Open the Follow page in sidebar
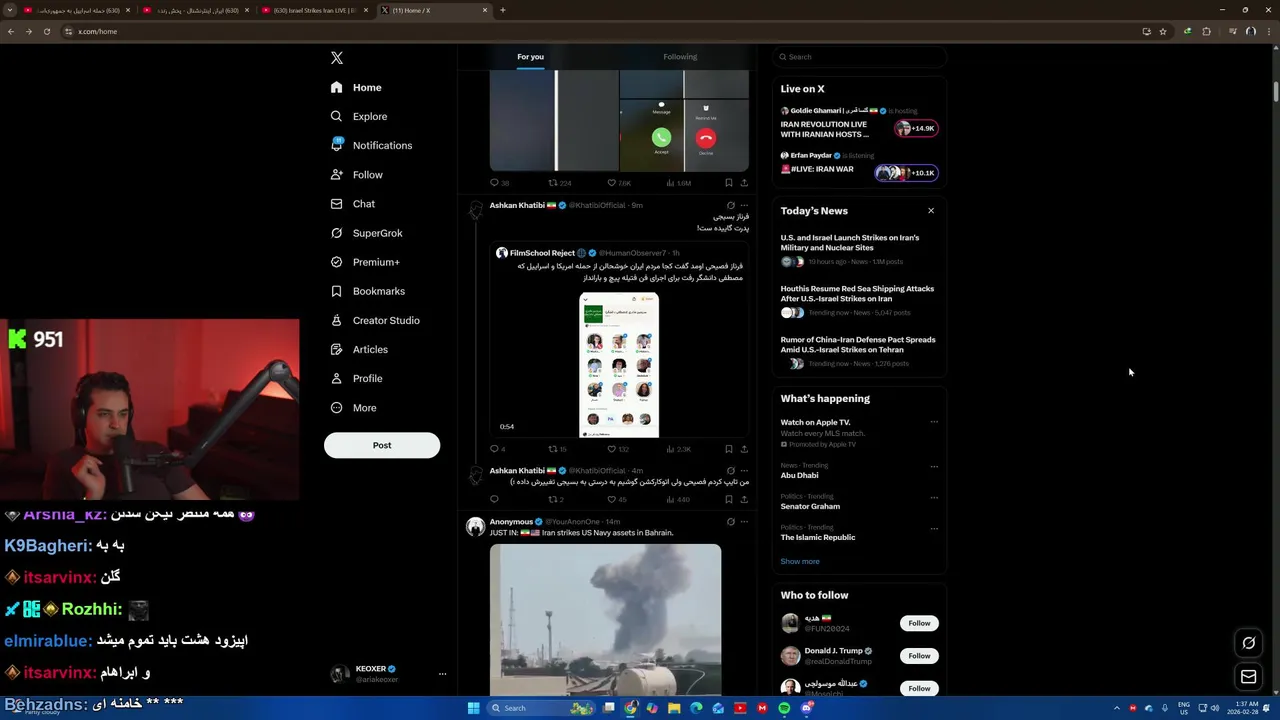 [356, 174]
